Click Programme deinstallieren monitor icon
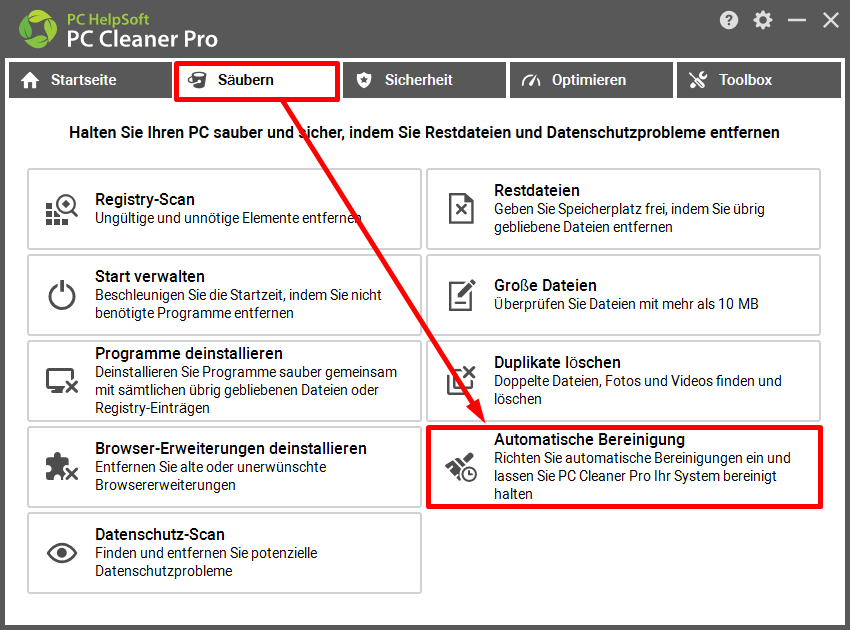 tap(62, 381)
